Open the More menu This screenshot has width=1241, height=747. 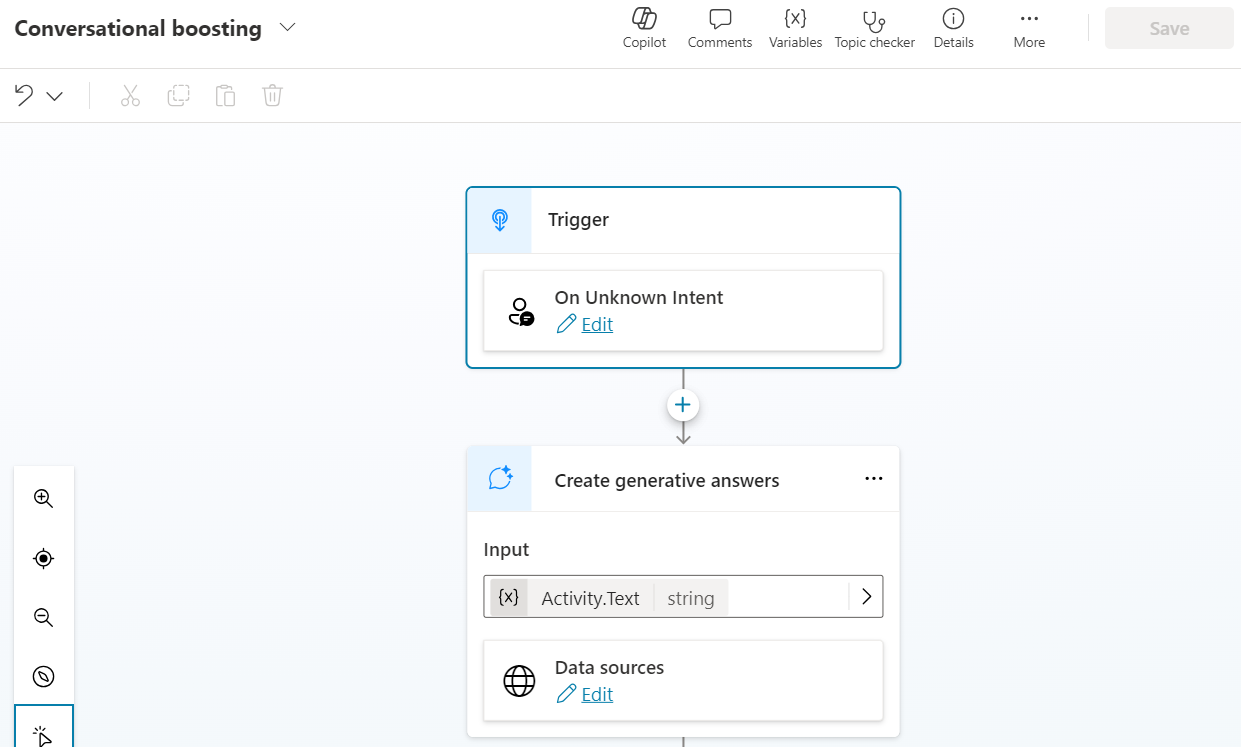coord(1028,28)
